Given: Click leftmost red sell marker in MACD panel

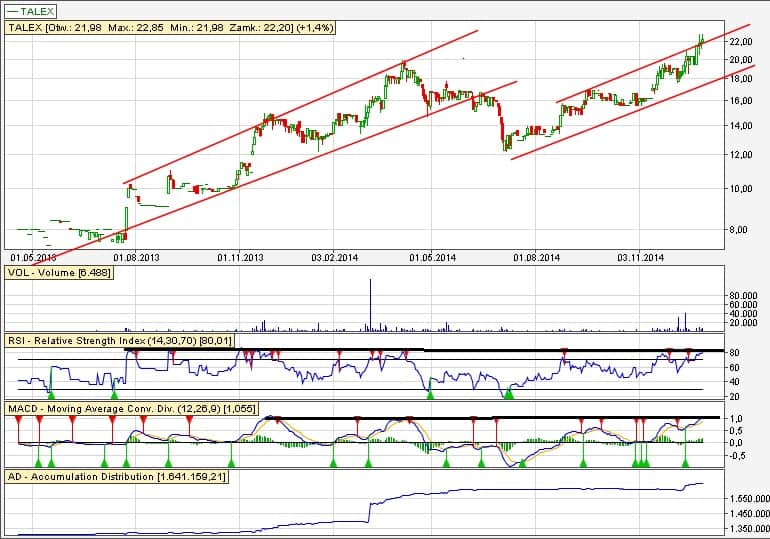Looking at the screenshot, I should pos(18,421).
